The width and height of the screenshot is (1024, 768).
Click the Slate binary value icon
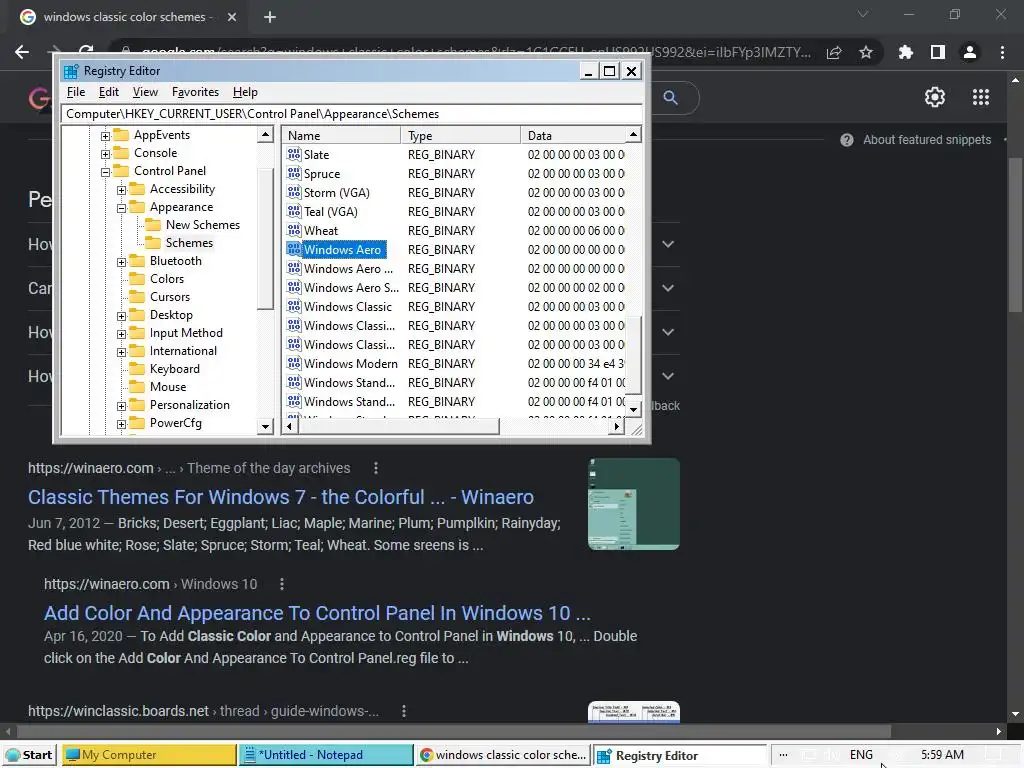294,154
